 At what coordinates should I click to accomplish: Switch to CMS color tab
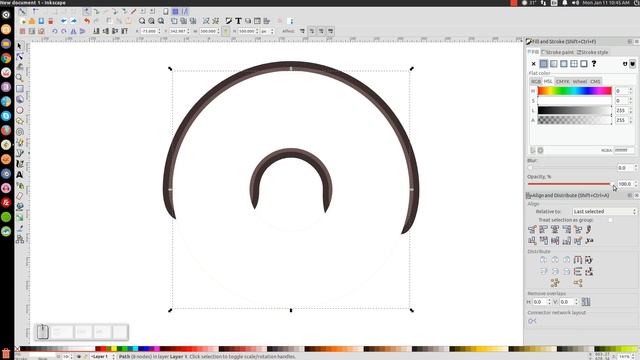pos(595,82)
